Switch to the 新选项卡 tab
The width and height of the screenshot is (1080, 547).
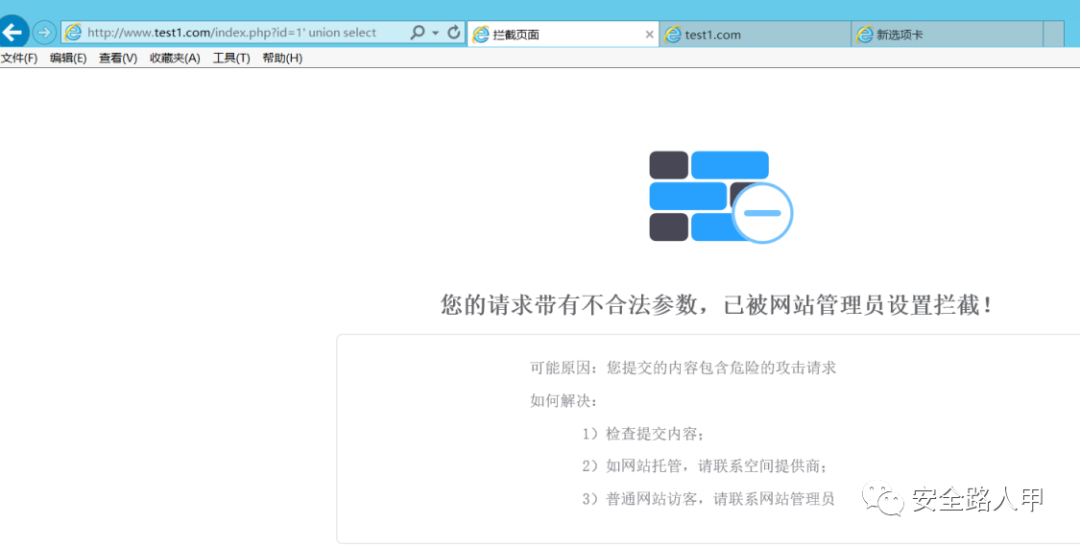click(x=947, y=34)
